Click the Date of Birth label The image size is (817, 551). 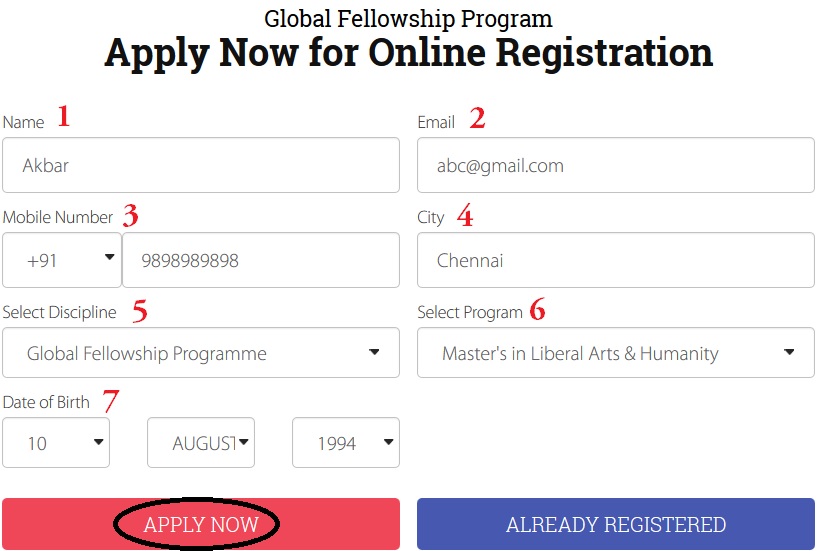tap(46, 402)
